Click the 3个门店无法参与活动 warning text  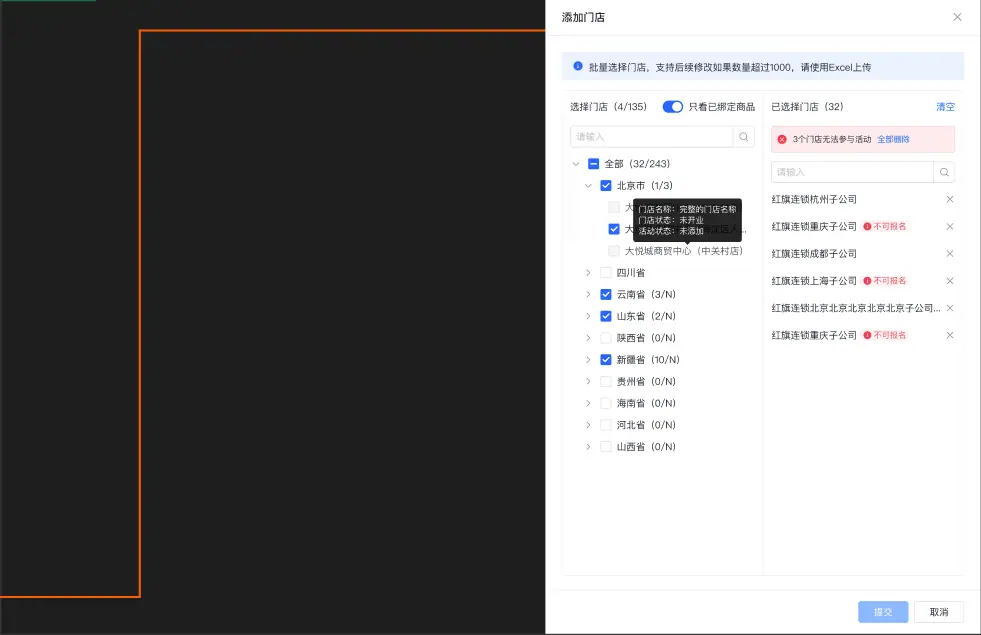(831, 140)
